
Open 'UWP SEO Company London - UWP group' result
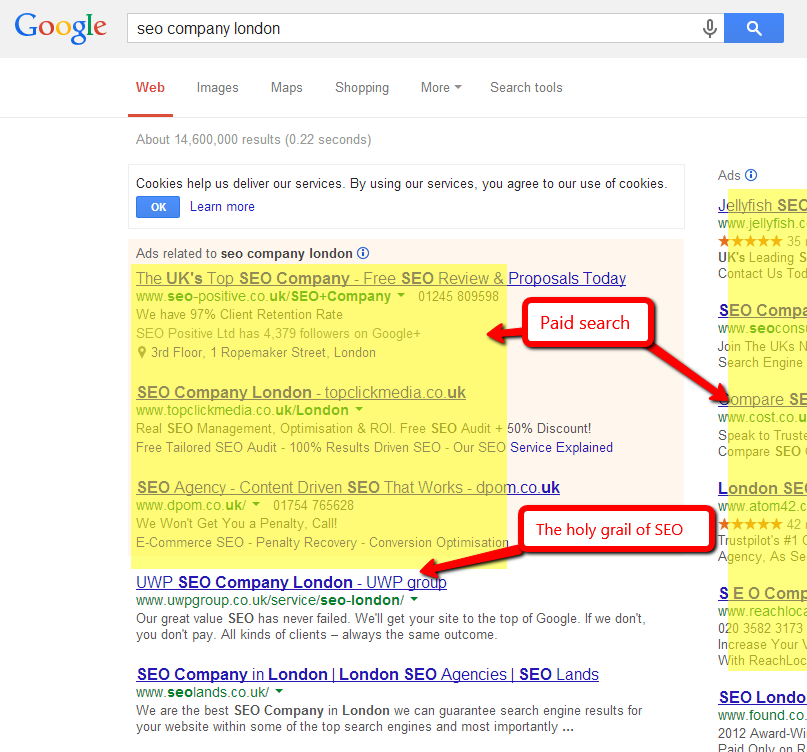[x=291, y=582]
